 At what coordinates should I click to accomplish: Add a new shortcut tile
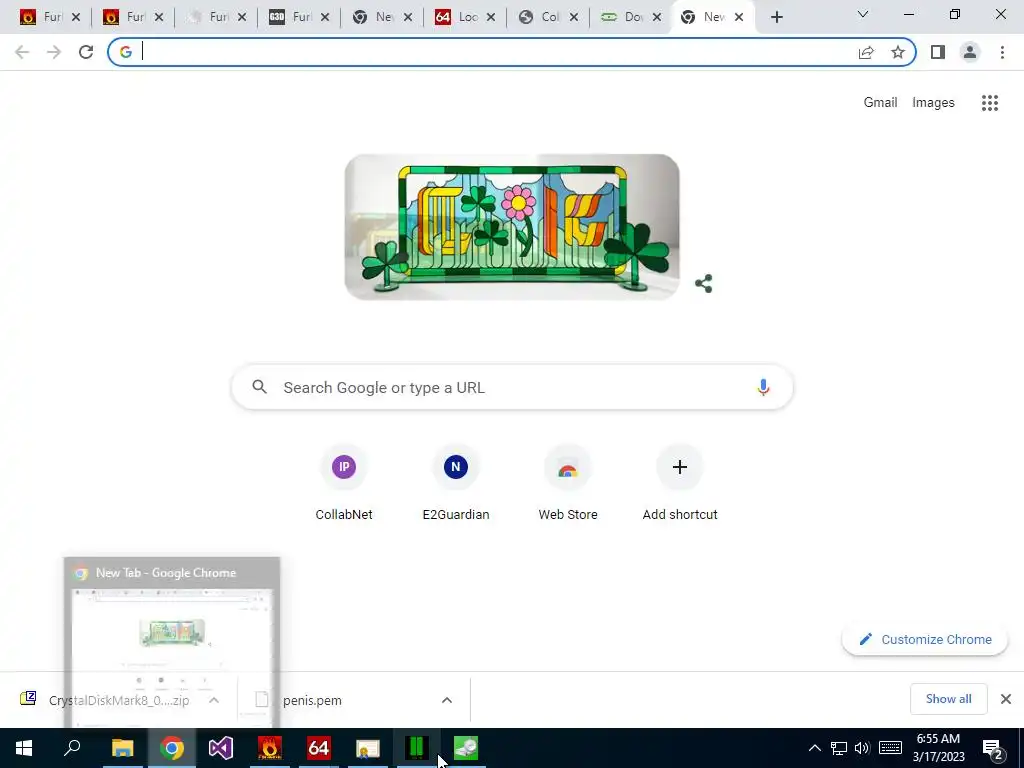[680, 483]
